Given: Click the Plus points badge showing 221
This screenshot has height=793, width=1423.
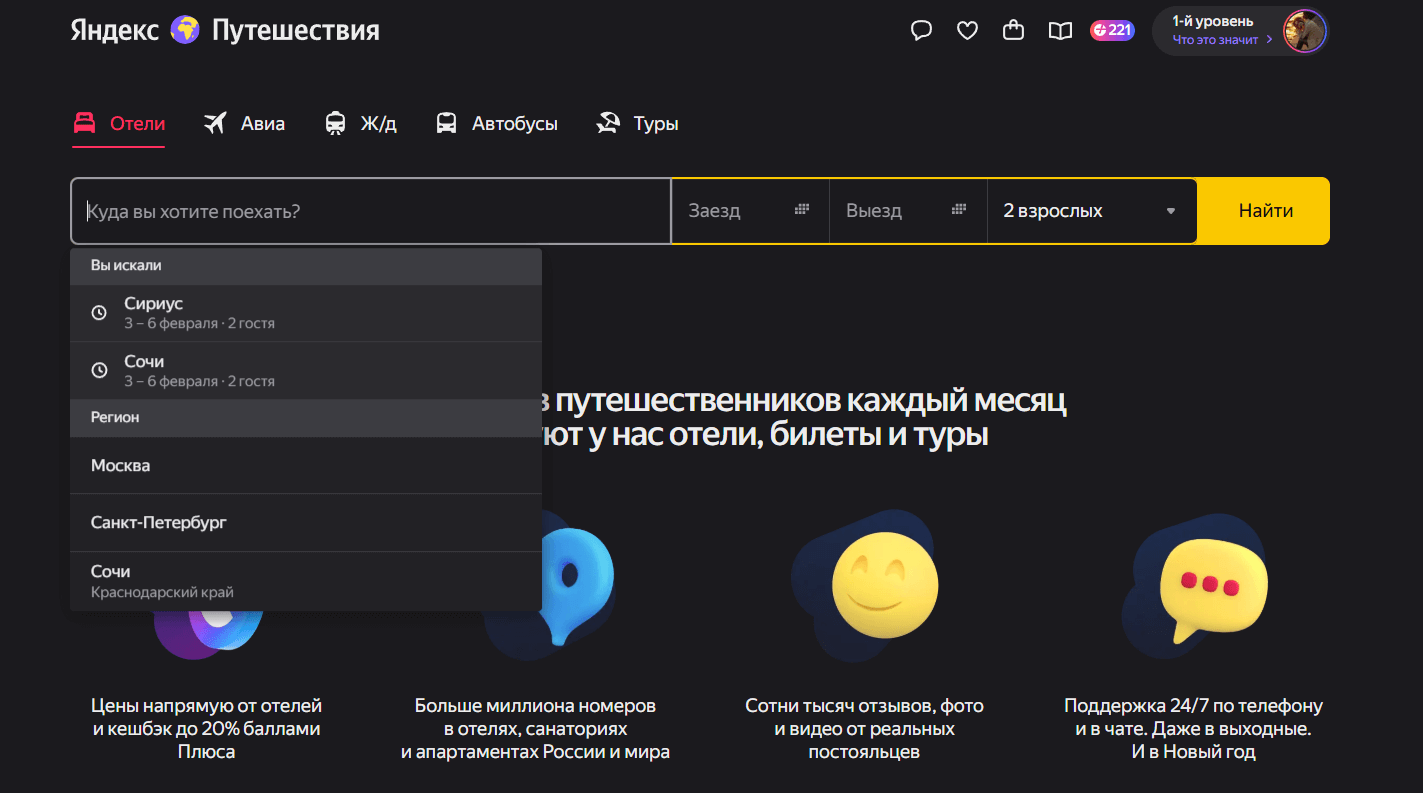Looking at the screenshot, I should coord(1112,30).
